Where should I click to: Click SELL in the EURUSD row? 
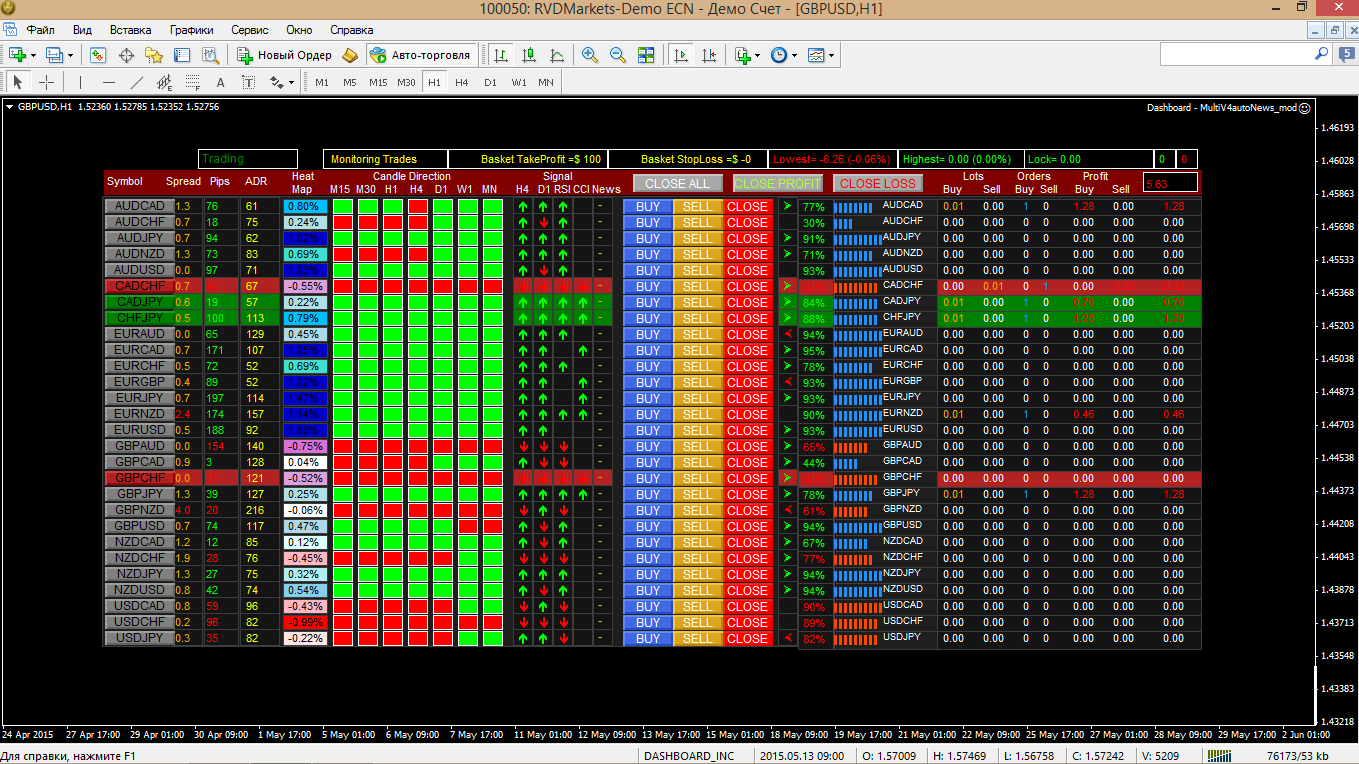[697, 430]
